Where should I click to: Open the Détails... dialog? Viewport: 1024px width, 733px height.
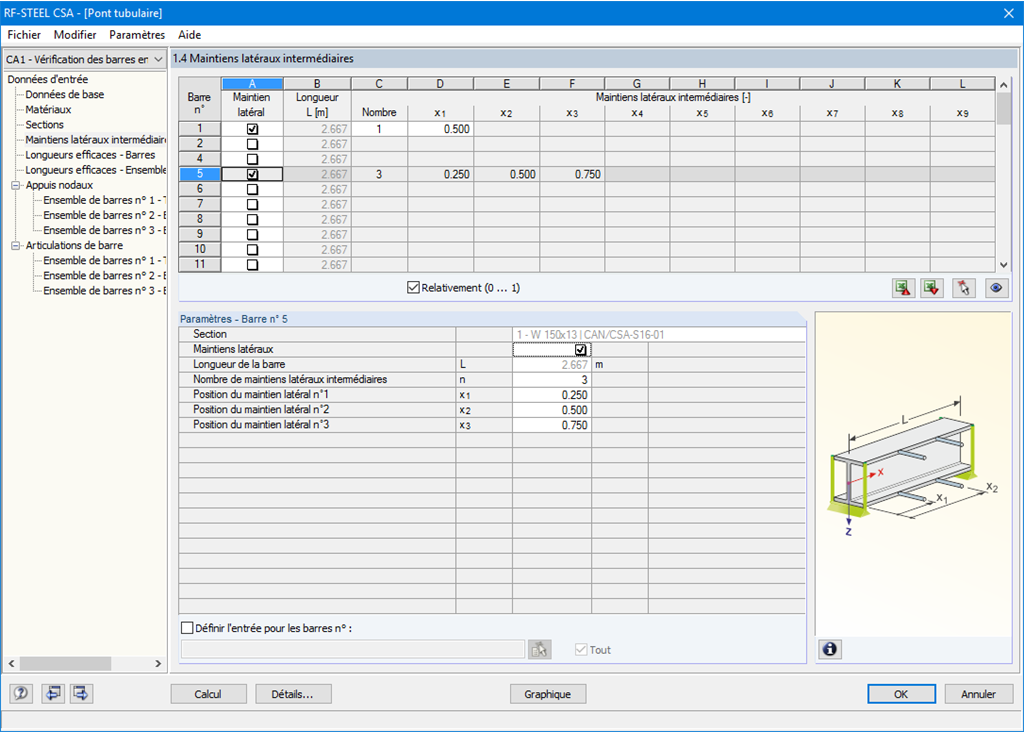293,694
